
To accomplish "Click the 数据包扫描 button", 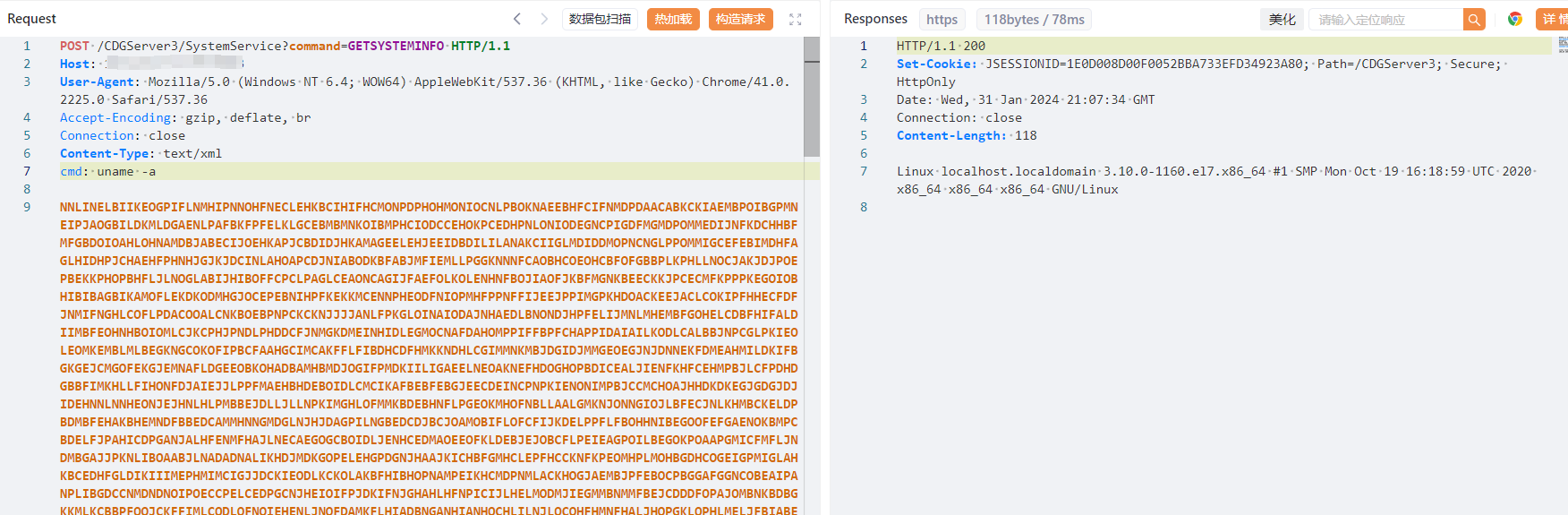I will pos(600,19).
